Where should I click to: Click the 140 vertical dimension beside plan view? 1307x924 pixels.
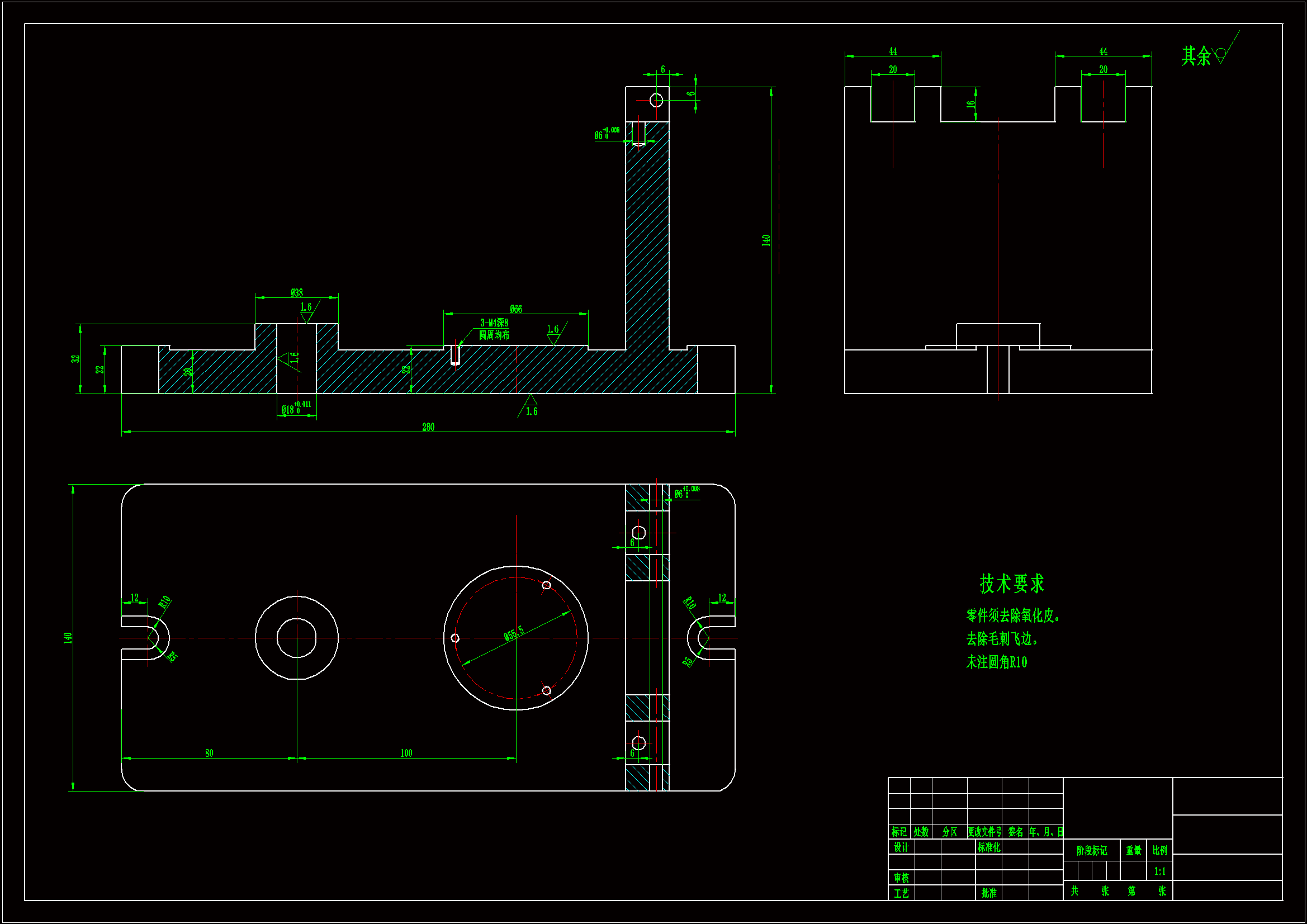point(68,638)
